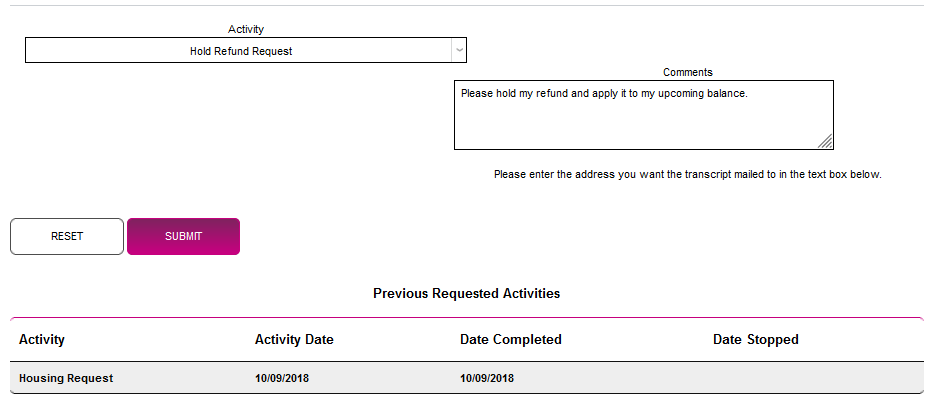
Task: Click the Activity label above the dropdown
Action: (246, 30)
